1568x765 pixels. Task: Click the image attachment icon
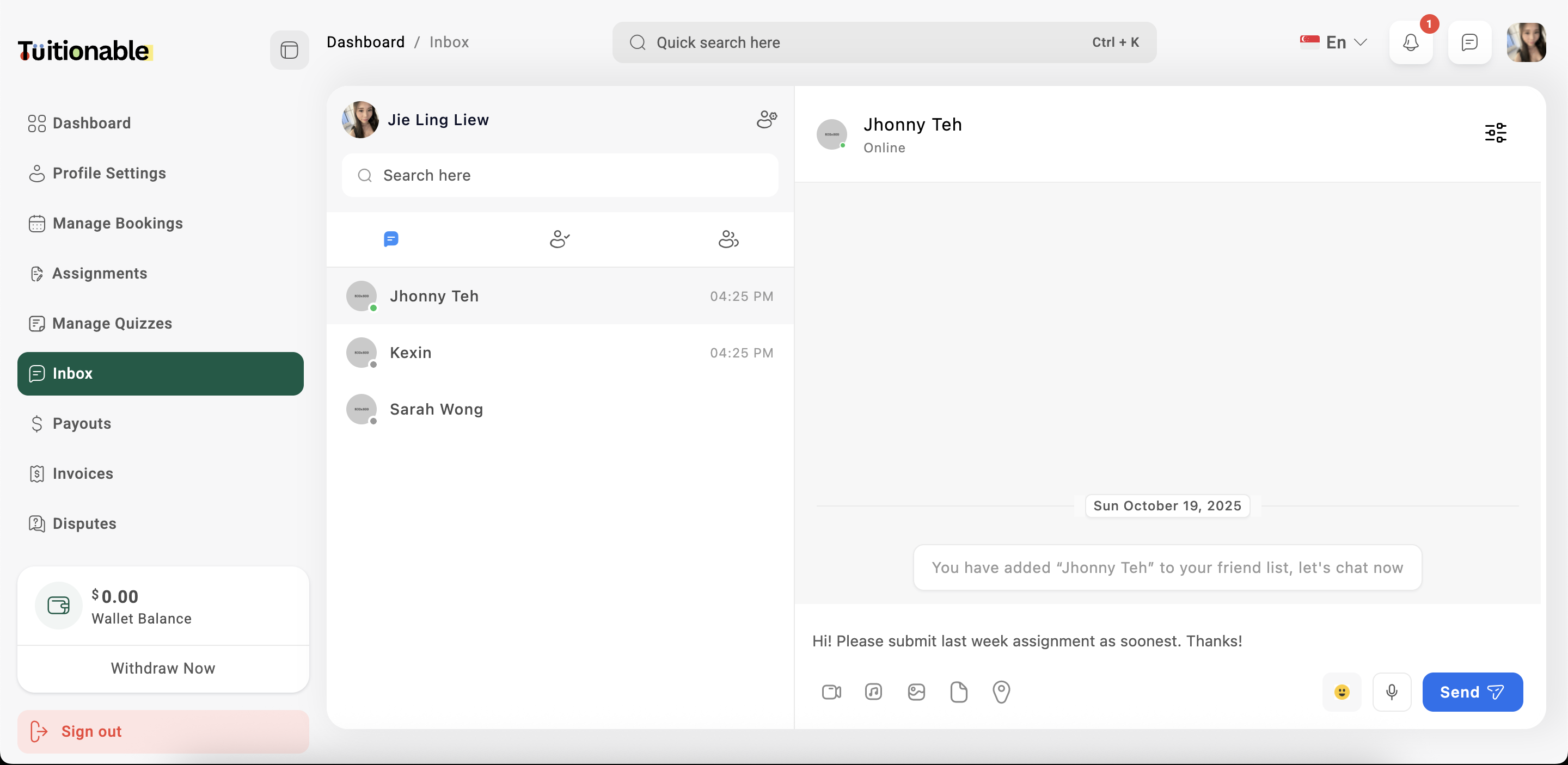(x=916, y=692)
